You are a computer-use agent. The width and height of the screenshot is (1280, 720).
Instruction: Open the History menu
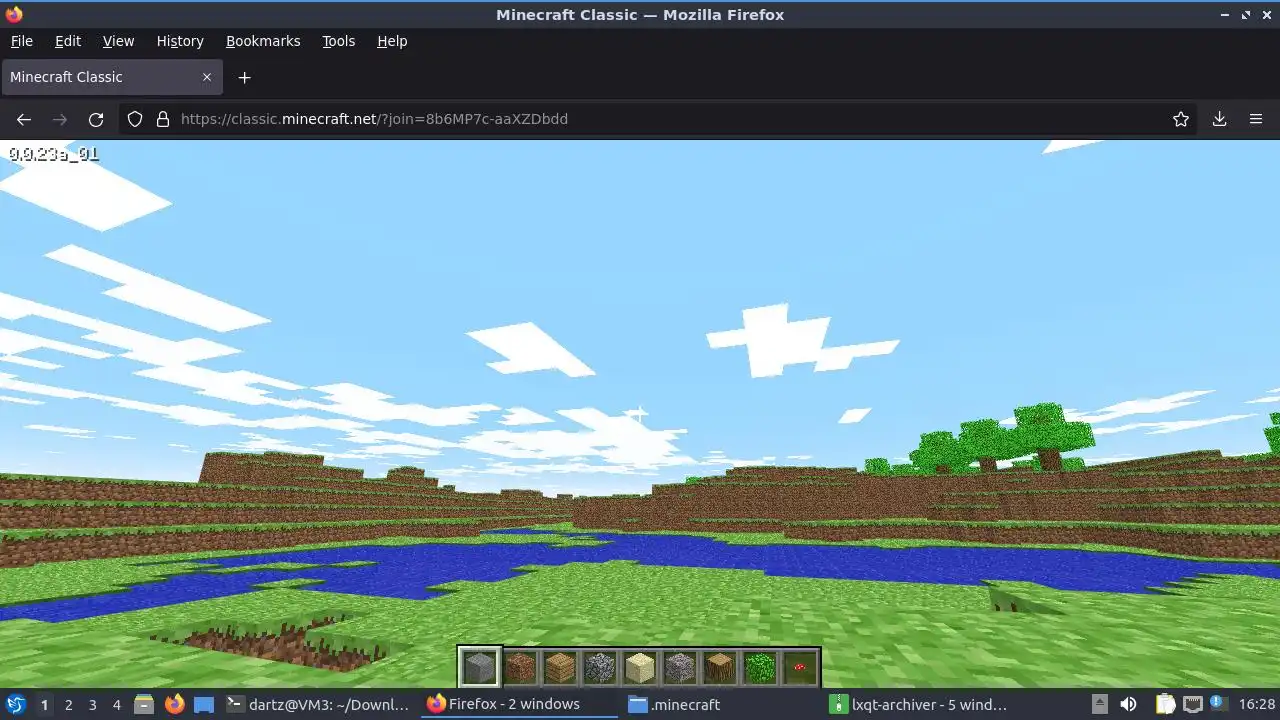[x=180, y=41]
